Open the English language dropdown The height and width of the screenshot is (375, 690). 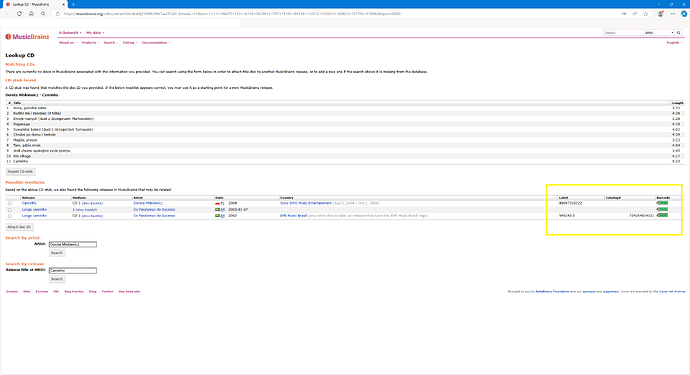(x=674, y=43)
